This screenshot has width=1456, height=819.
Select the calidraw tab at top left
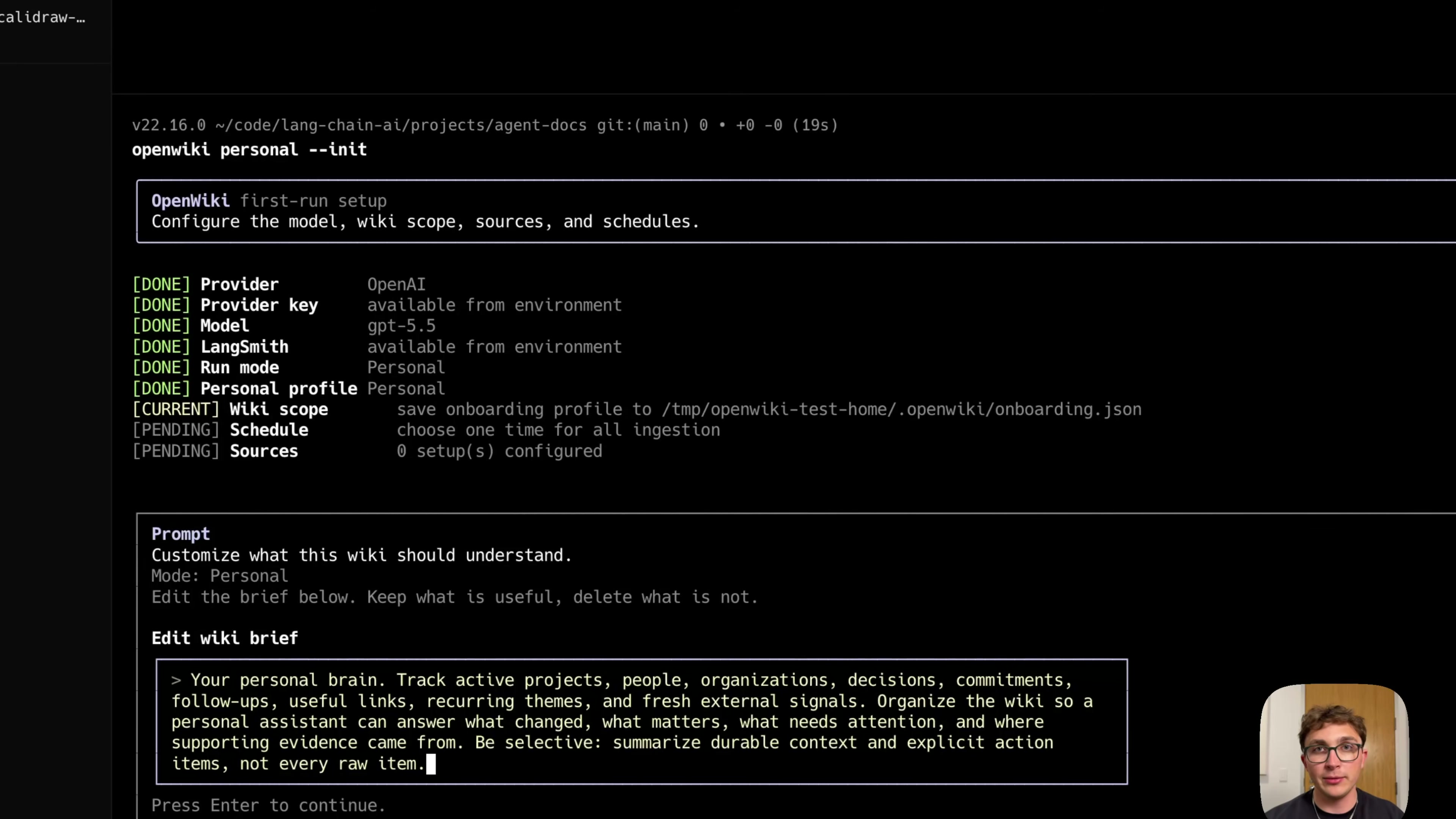tap(43, 17)
